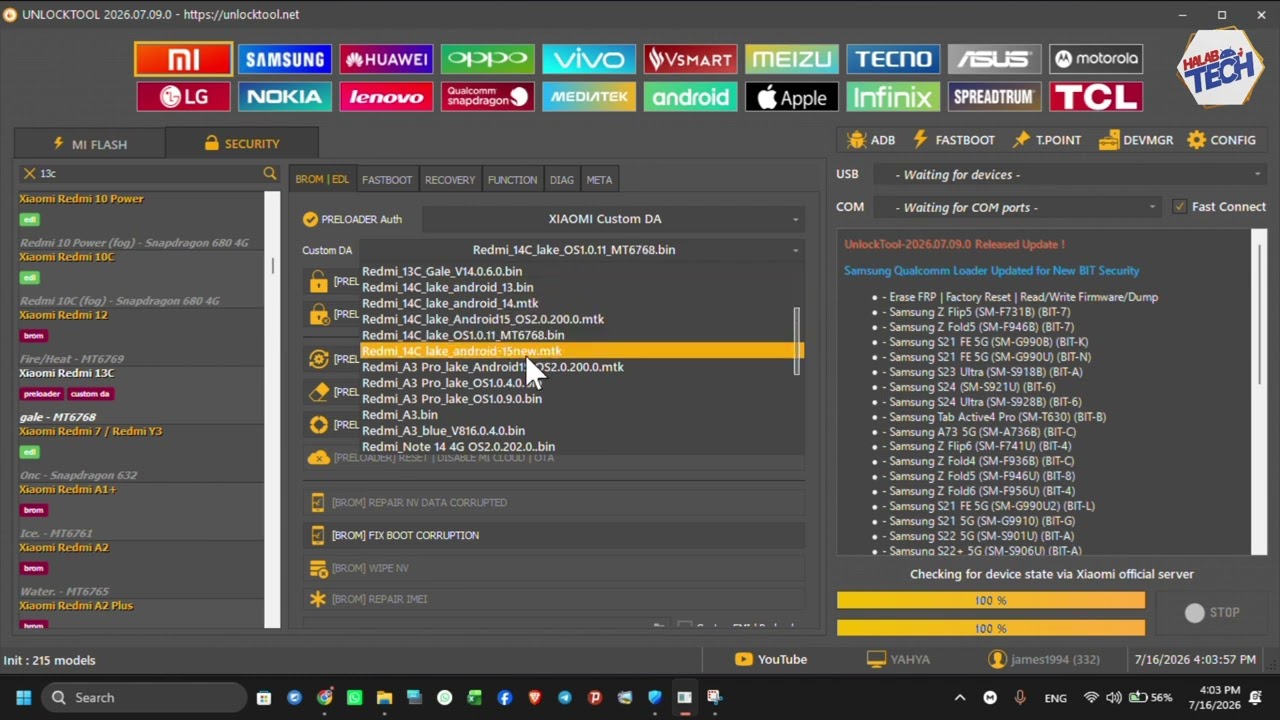Select the Spreadtrum brand icon
The image size is (1280, 720).
(994, 97)
